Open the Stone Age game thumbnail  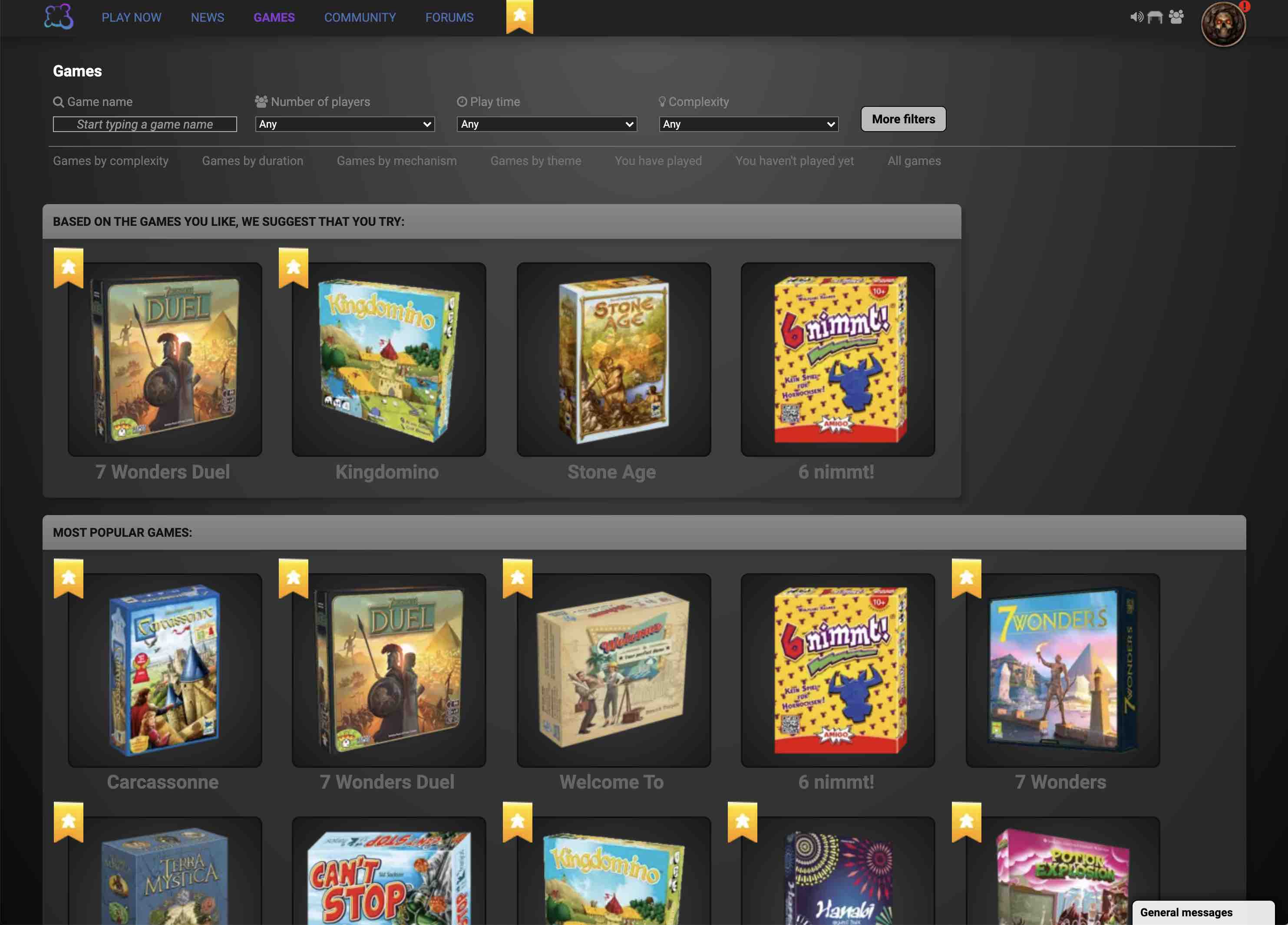[613, 360]
